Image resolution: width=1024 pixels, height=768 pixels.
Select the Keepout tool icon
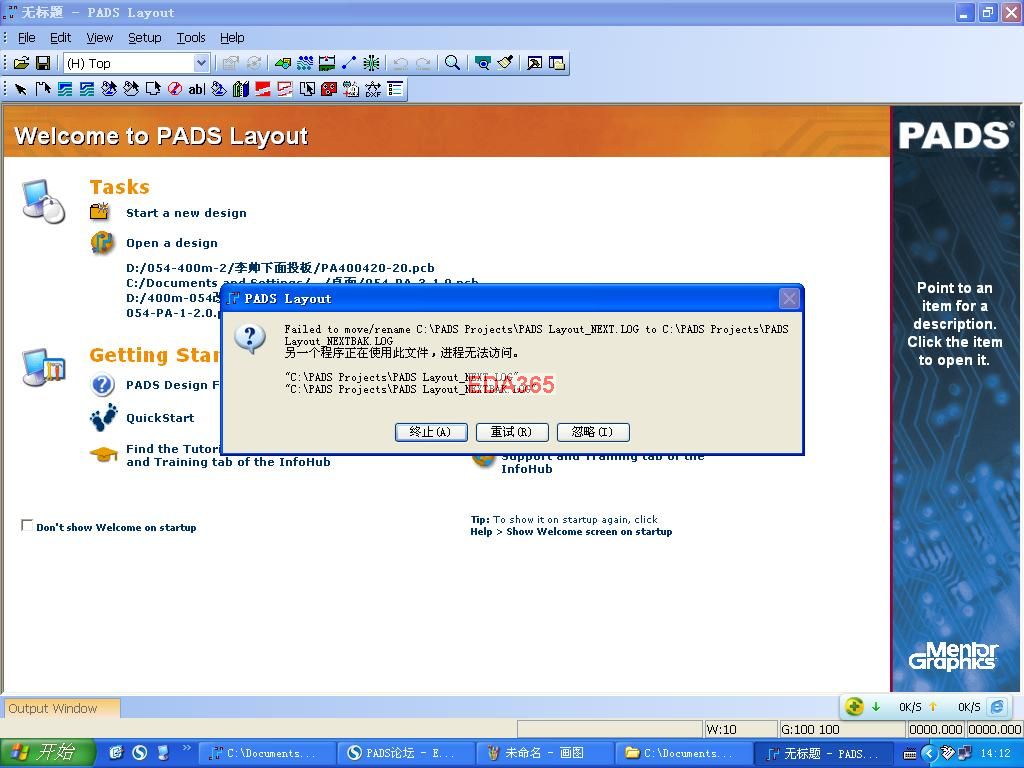[x=175, y=89]
